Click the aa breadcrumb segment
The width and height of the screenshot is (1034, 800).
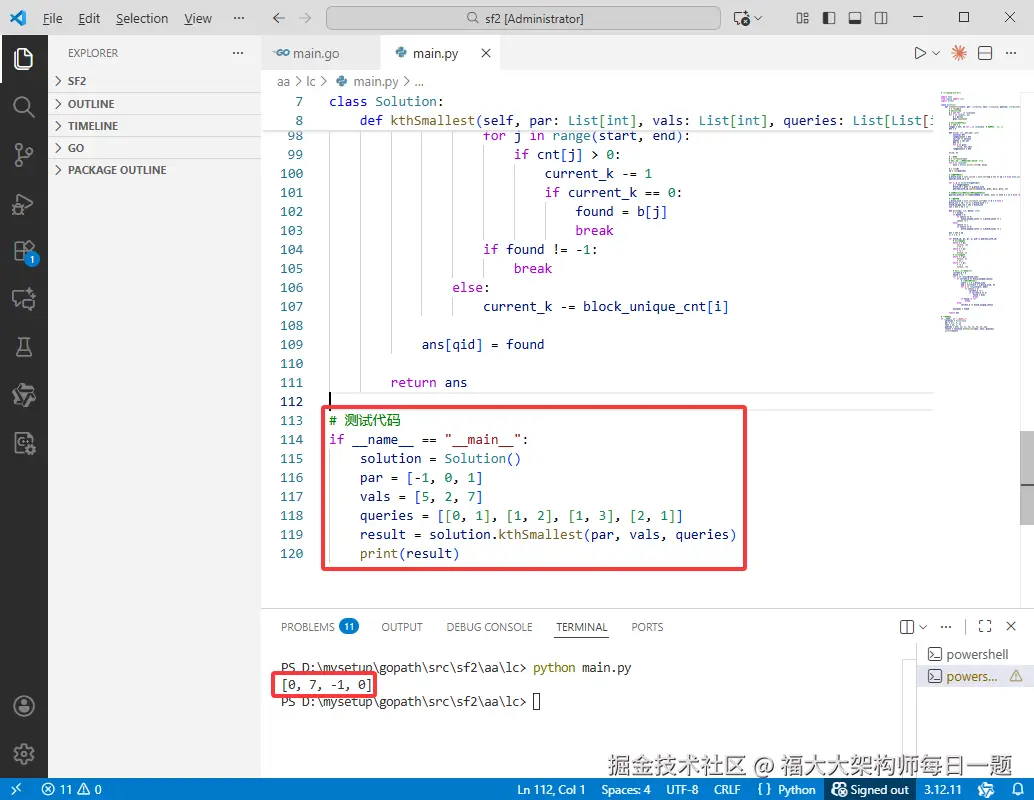[283, 82]
